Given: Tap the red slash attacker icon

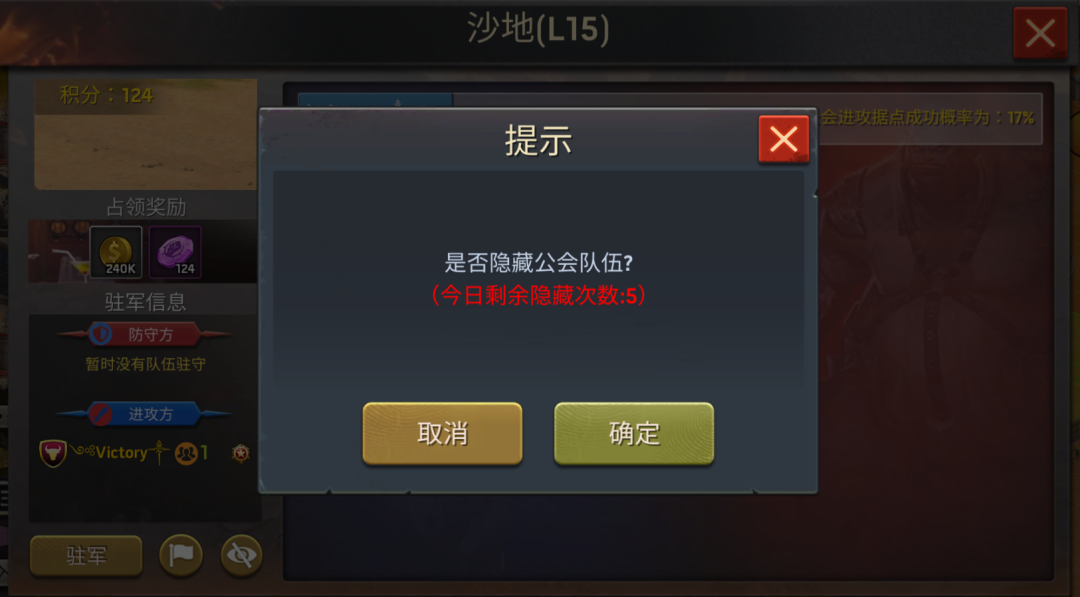Looking at the screenshot, I should tap(101, 414).
